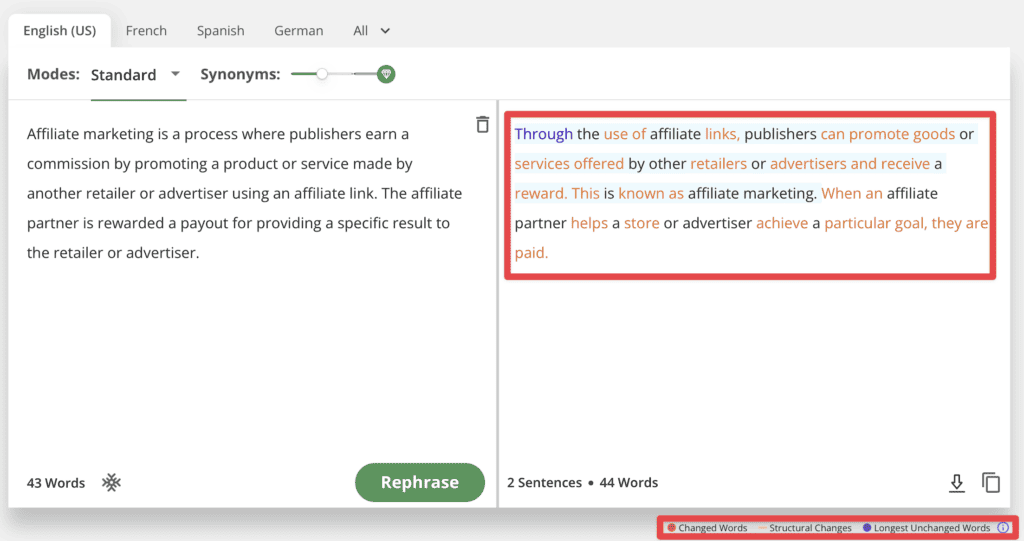Click changed phrase "particular goal, they are"

tap(906, 223)
